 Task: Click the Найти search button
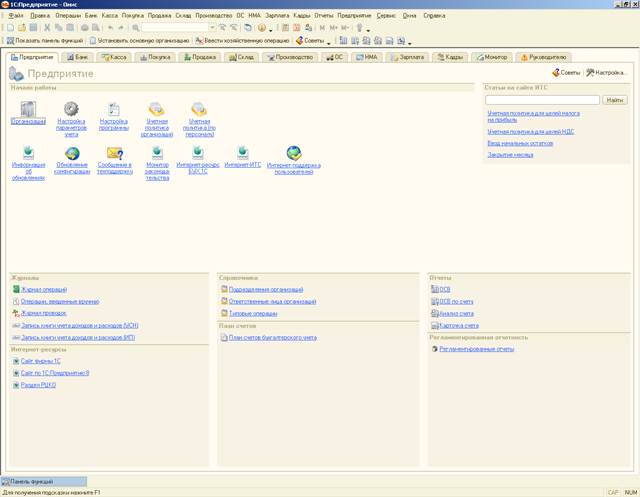point(615,100)
